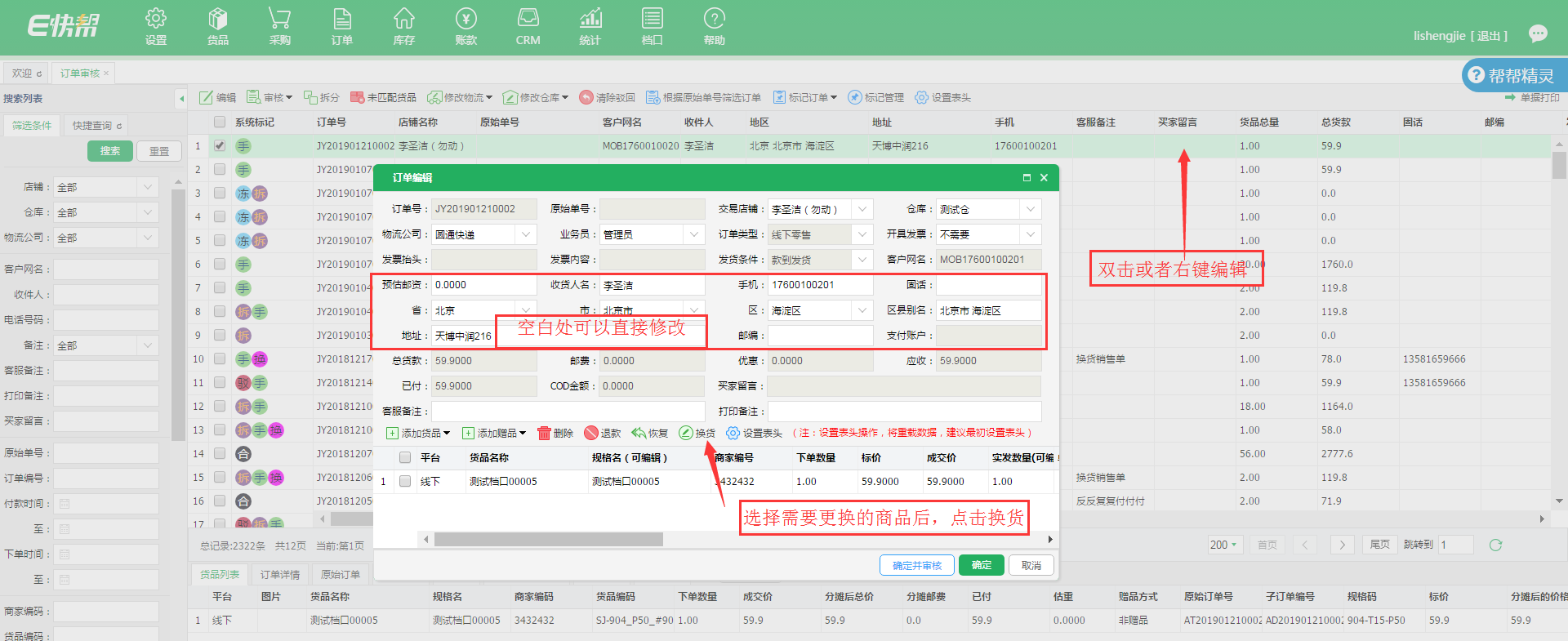The width and height of the screenshot is (1568, 641).
Task: Click the 客服备注 input in dialog
Action: pos(568,411)
